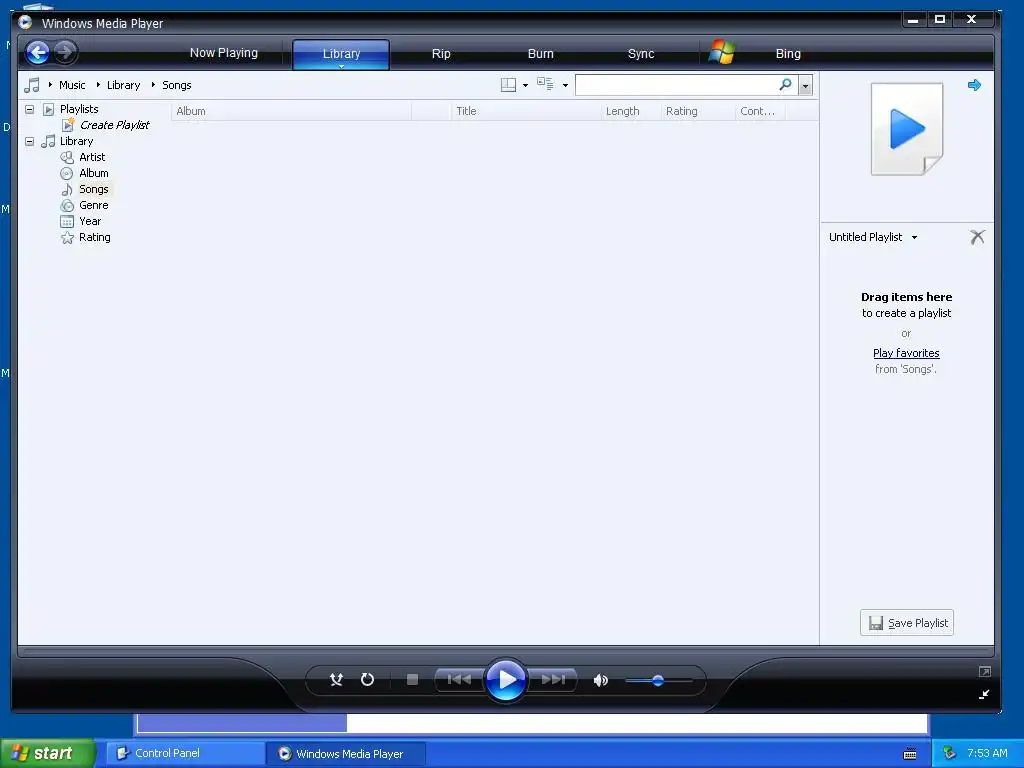This screenshot has height=768, width=1024.
Task: Open the Library tab
Action: (341, 54)
